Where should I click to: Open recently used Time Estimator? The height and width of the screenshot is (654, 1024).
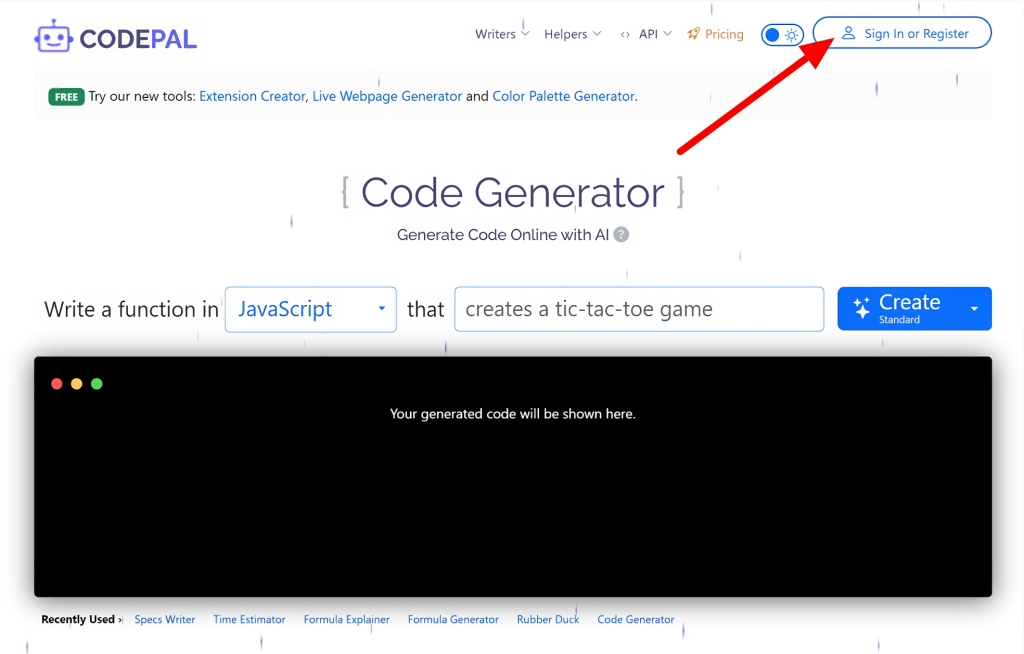pyautogui.click(x=249, y=619)
